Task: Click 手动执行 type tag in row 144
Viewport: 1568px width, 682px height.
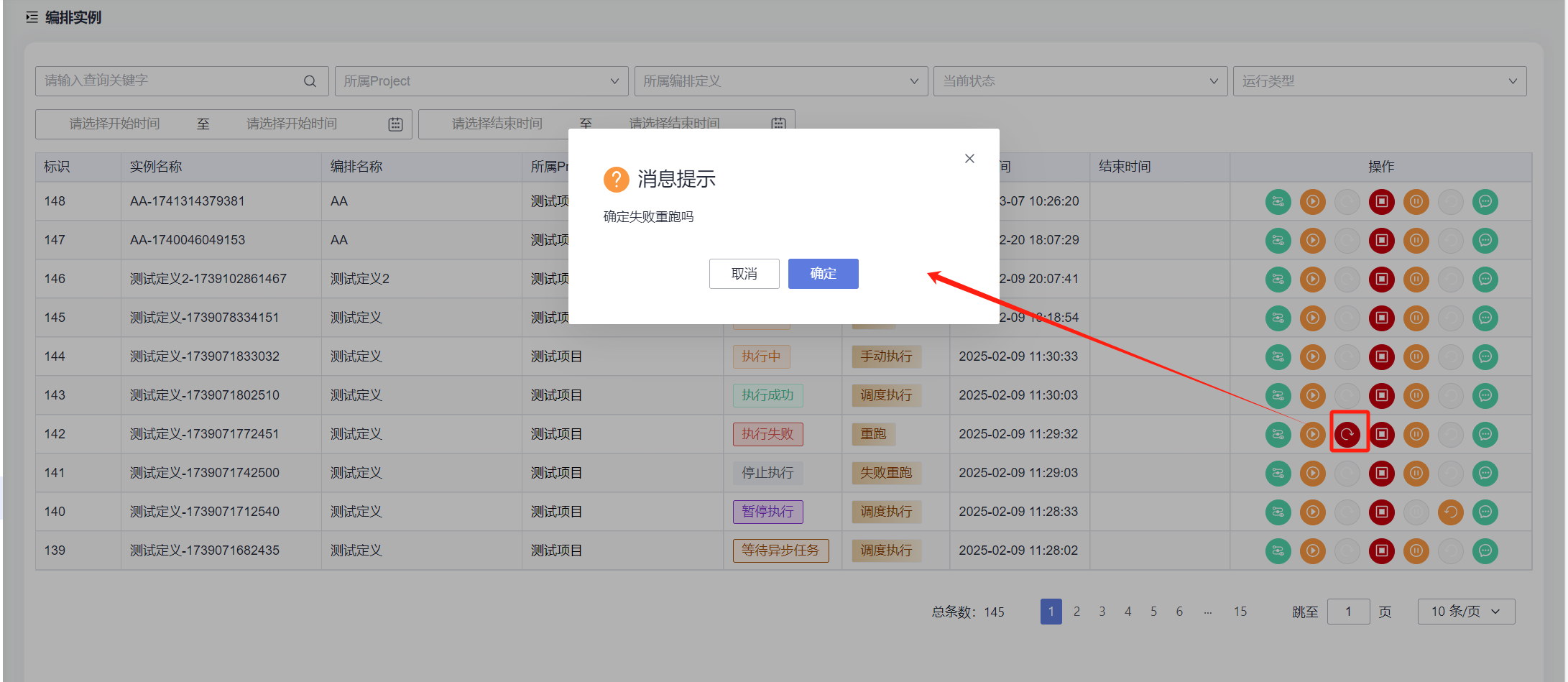Action: [x=886, y=356]
